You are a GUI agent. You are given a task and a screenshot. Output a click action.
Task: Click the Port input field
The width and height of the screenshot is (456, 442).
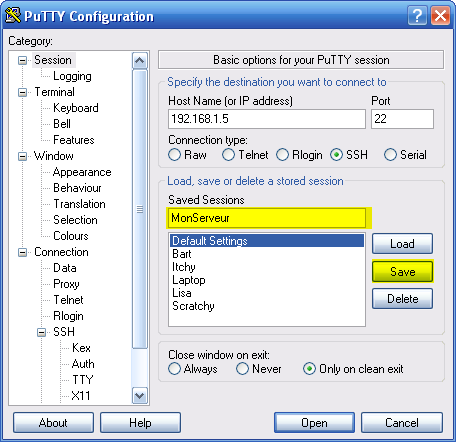coord(402,119)
